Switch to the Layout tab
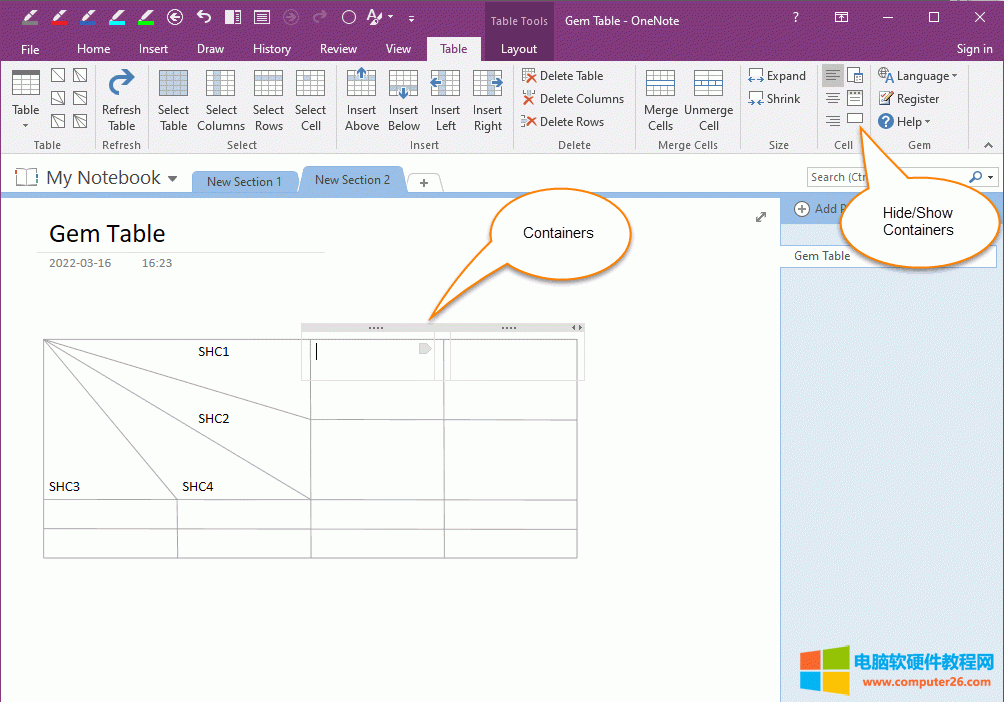The width and height of the screenshot is (1004, 702). [x=518, y=48]
